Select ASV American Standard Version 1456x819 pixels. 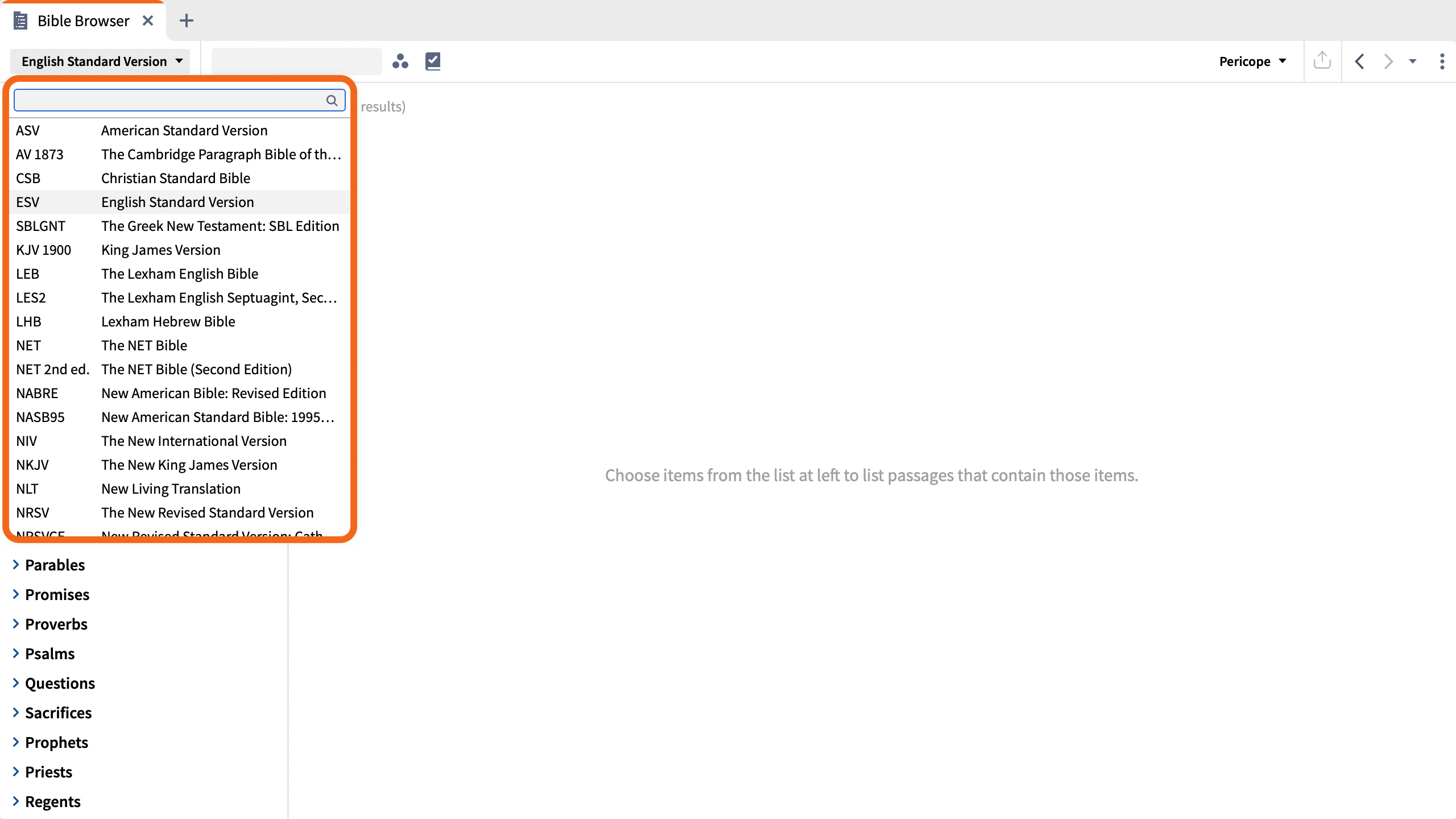[180, 130]
